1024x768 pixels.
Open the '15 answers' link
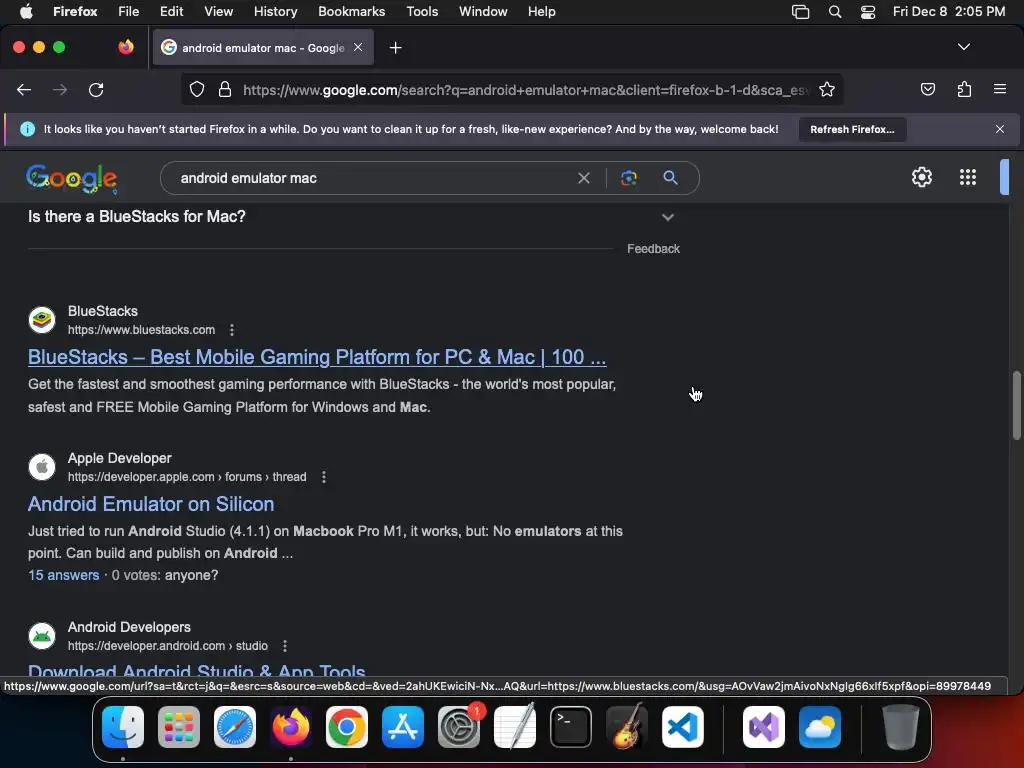(63, 575)
